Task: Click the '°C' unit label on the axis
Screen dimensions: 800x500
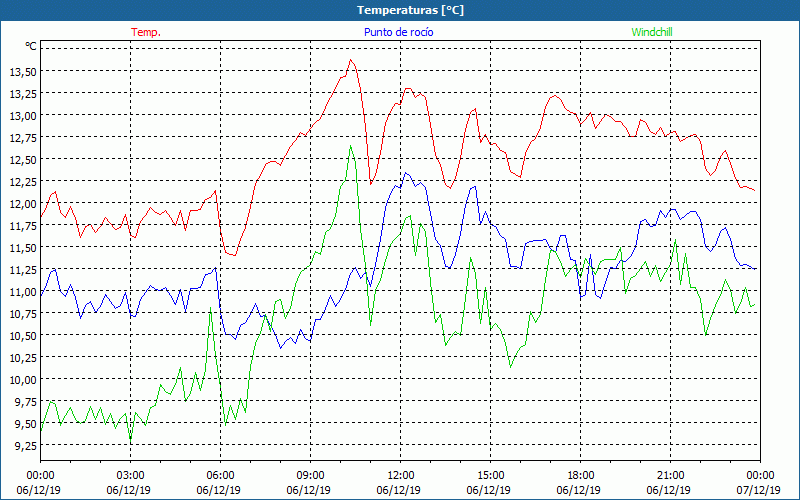Action: tap(31, 46)
